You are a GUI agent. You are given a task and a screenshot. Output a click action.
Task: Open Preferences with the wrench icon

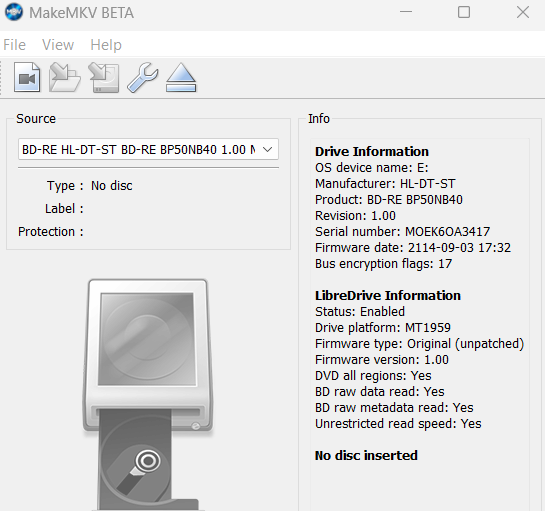[x=143, y=77]
